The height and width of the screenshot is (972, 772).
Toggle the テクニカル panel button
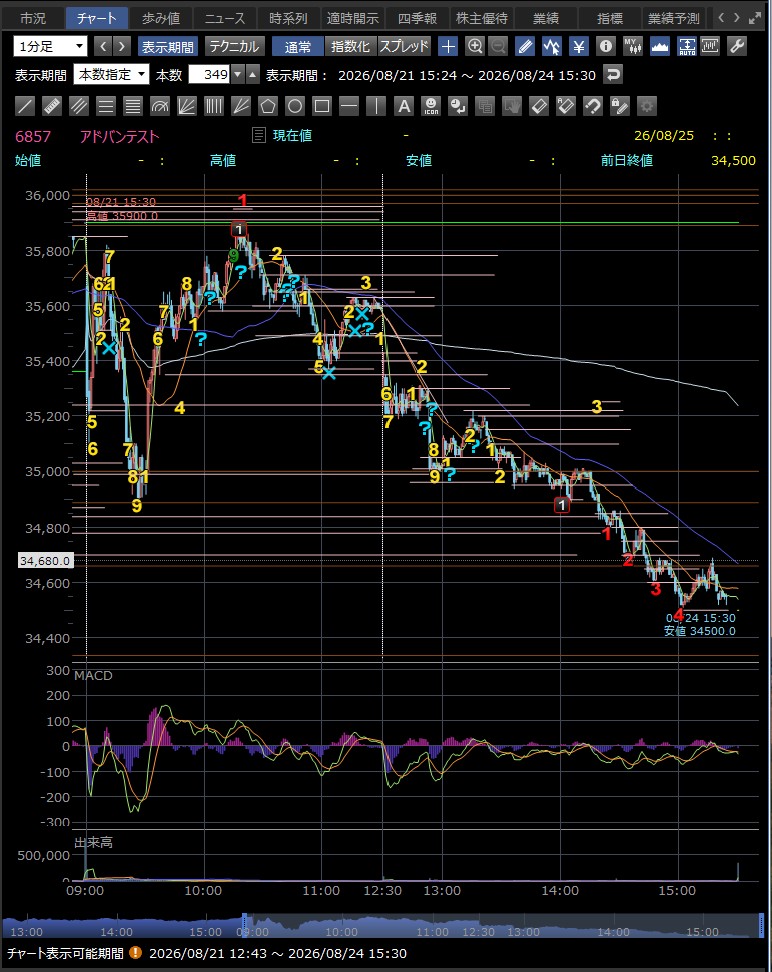click(x=235, y=46)
